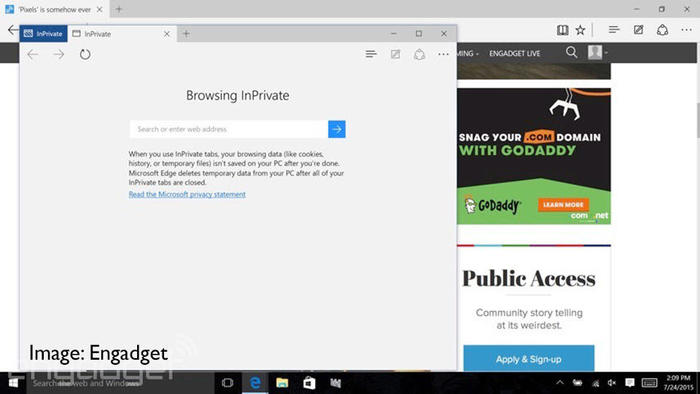700x394 pixels.
Task: Open the Engadget Live menu item
Action: click(x=515, y=53)
